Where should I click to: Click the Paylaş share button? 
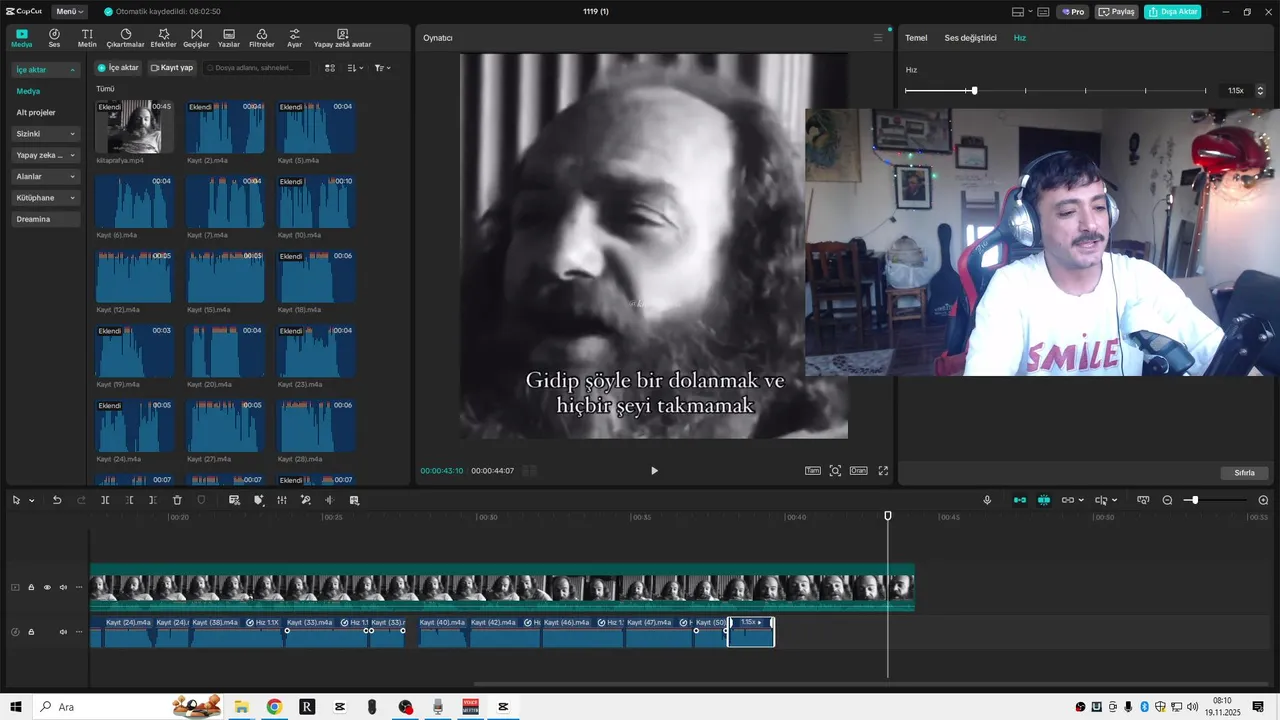point(1117,12)
